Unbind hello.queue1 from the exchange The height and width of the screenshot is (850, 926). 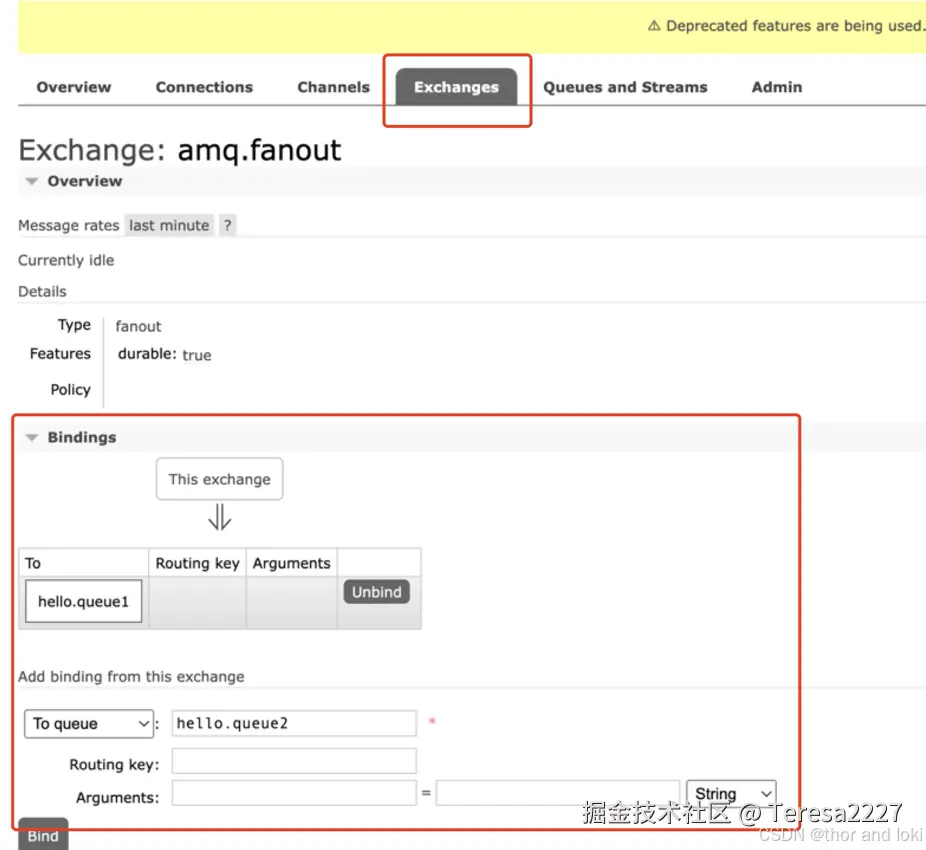pos(377,592)
